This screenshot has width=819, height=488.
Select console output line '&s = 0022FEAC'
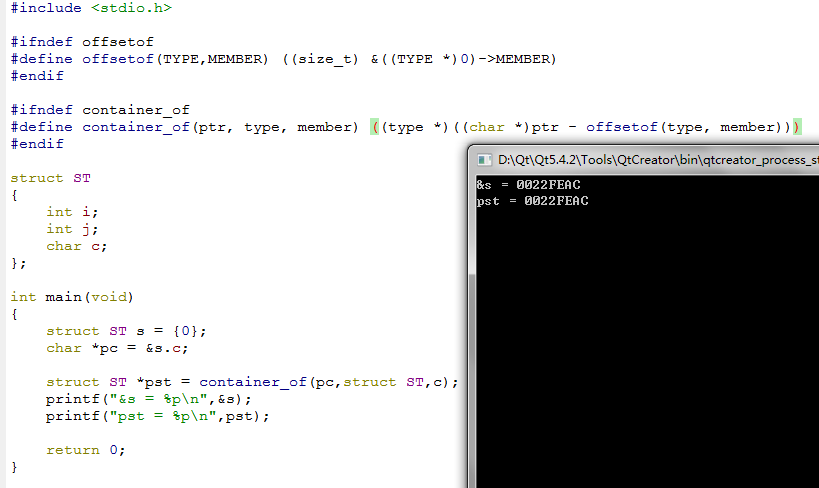tap(528, 185)
